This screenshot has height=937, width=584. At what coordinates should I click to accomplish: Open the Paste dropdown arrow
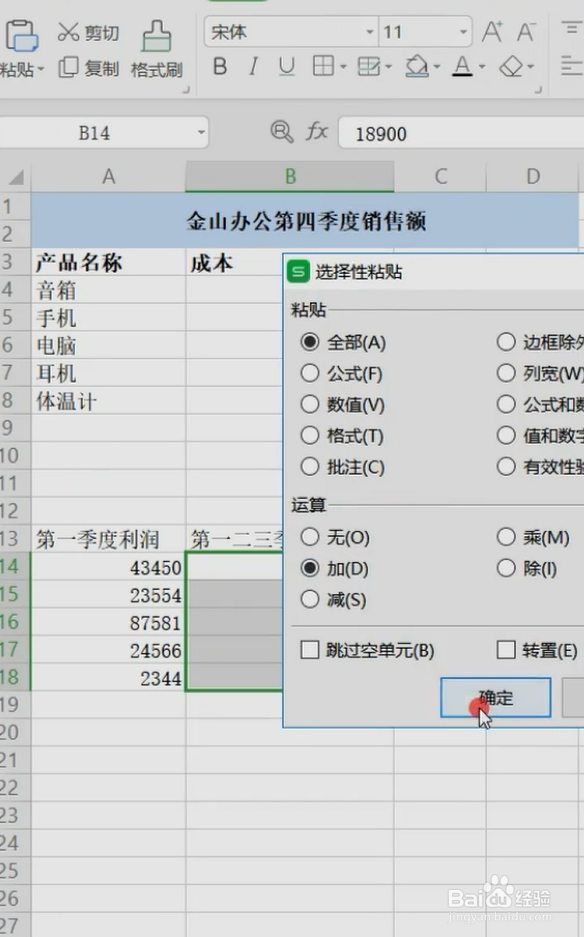[x=41, y=69]
